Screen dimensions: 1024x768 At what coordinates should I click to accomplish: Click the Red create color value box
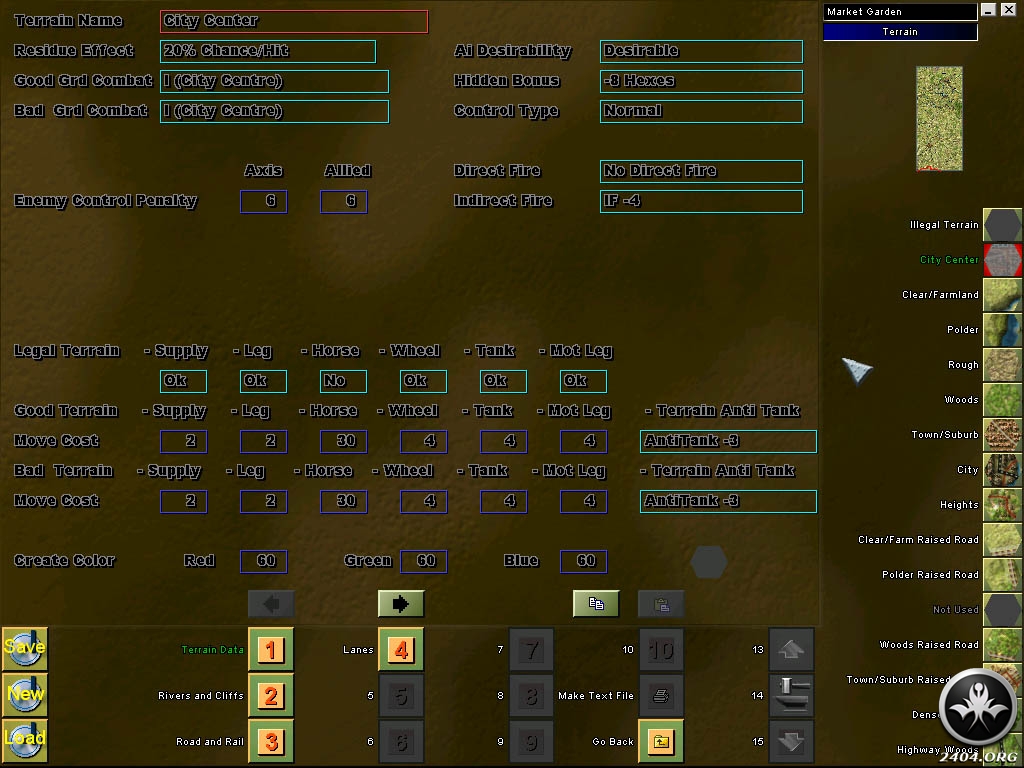click(x=263, y=561)
